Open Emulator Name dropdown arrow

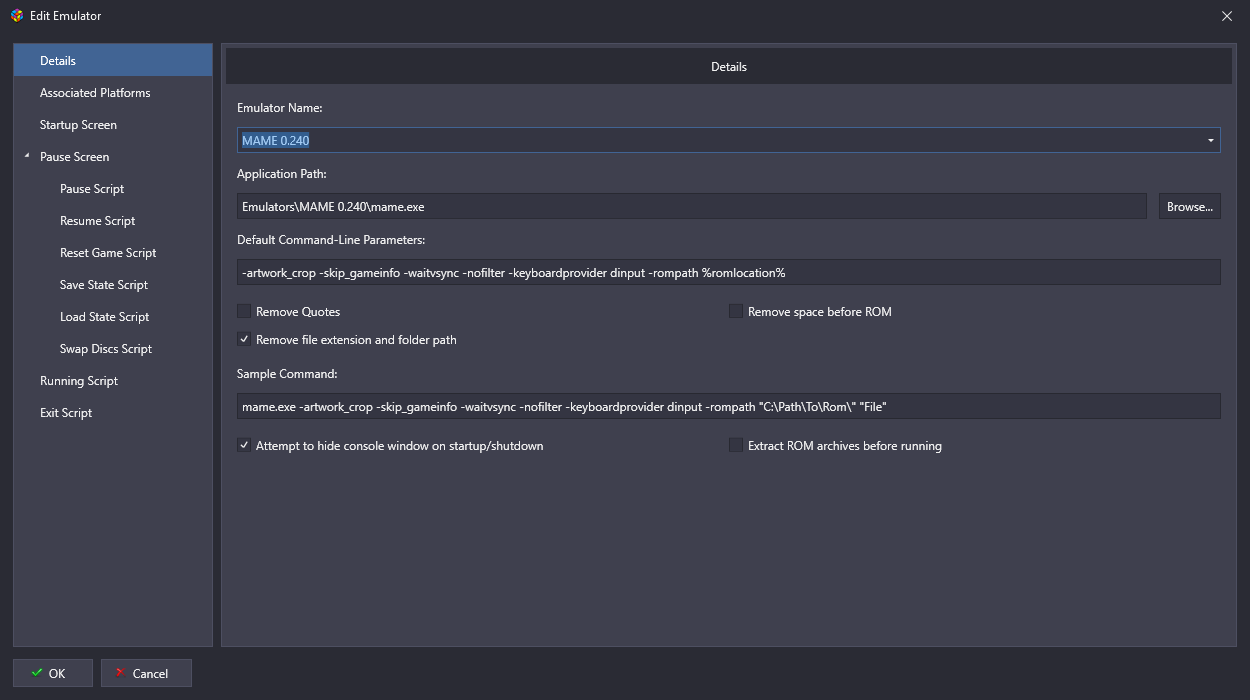point(1210,140)
